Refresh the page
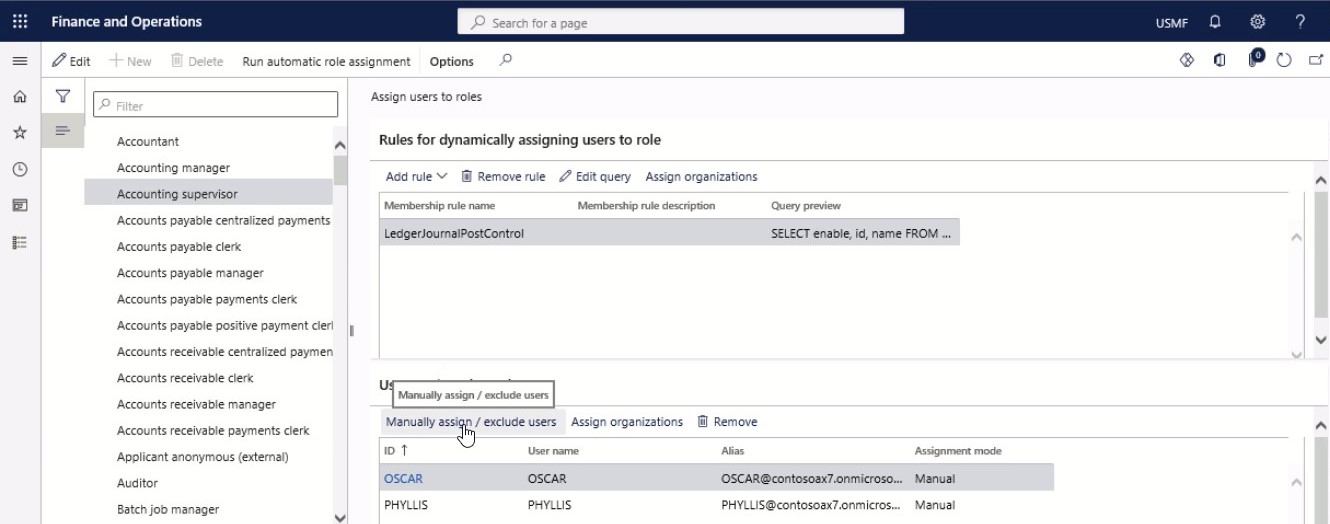The width and height of the screenshot is (1330, 524). pos(1285,61)
